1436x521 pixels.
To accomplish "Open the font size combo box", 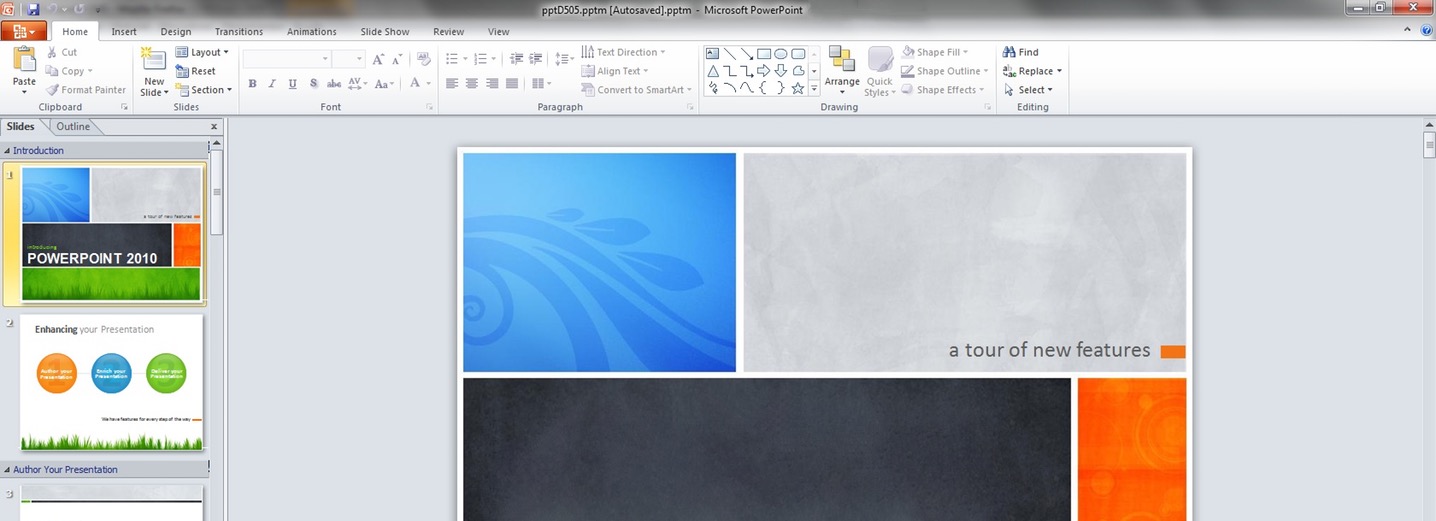I will point(348,60).
